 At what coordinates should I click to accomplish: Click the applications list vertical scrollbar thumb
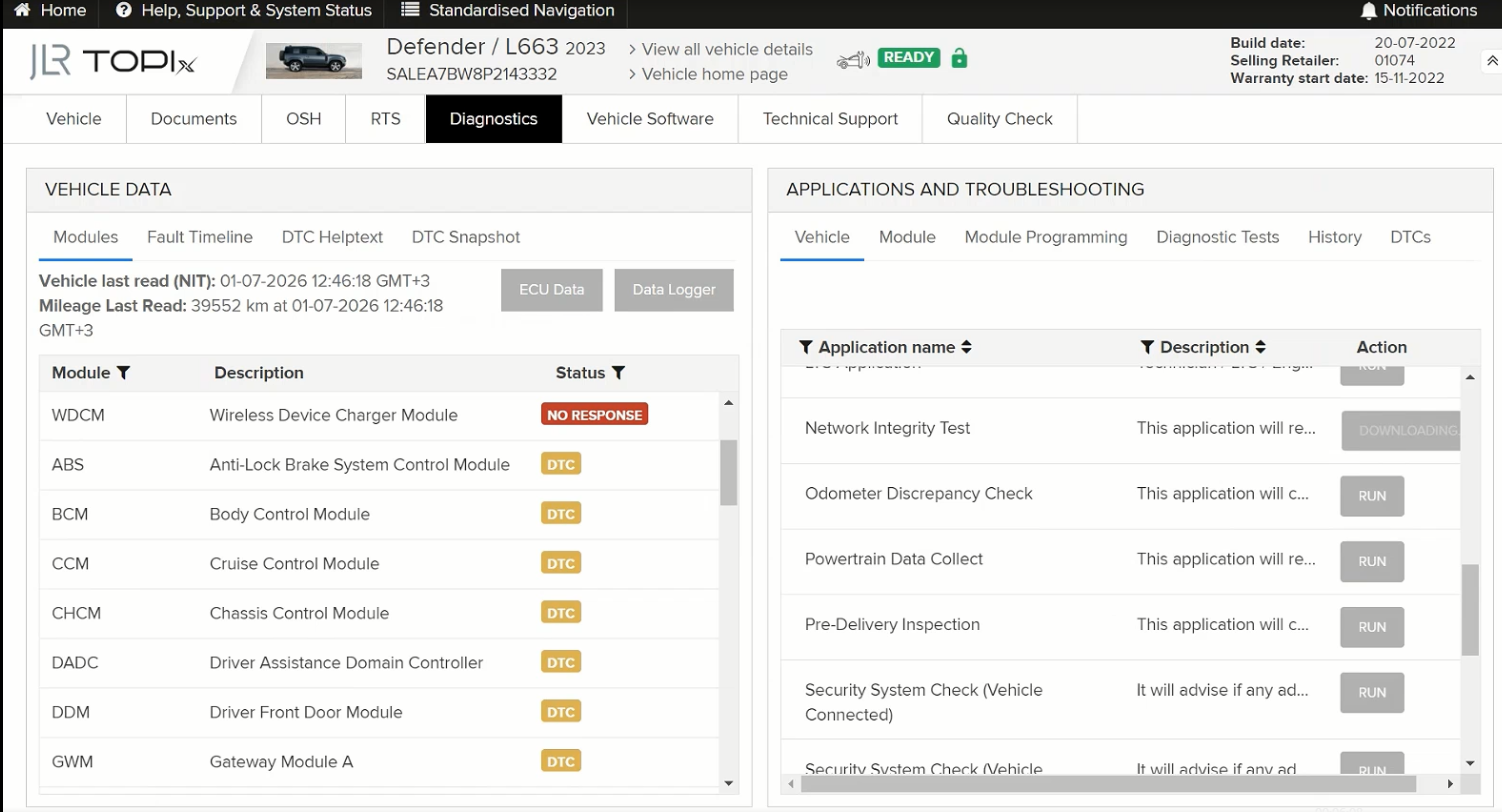click(1470, 610)
